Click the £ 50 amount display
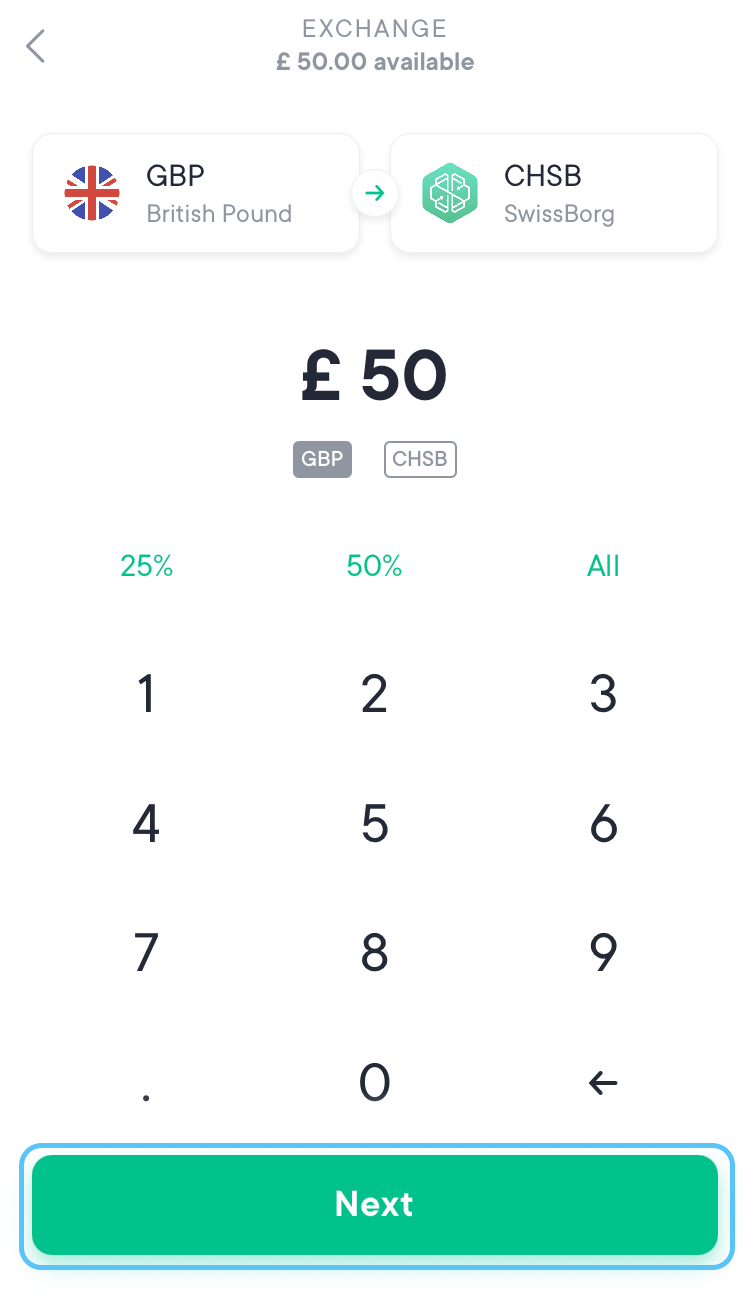The image size is (750, 1295). (374, 378)
